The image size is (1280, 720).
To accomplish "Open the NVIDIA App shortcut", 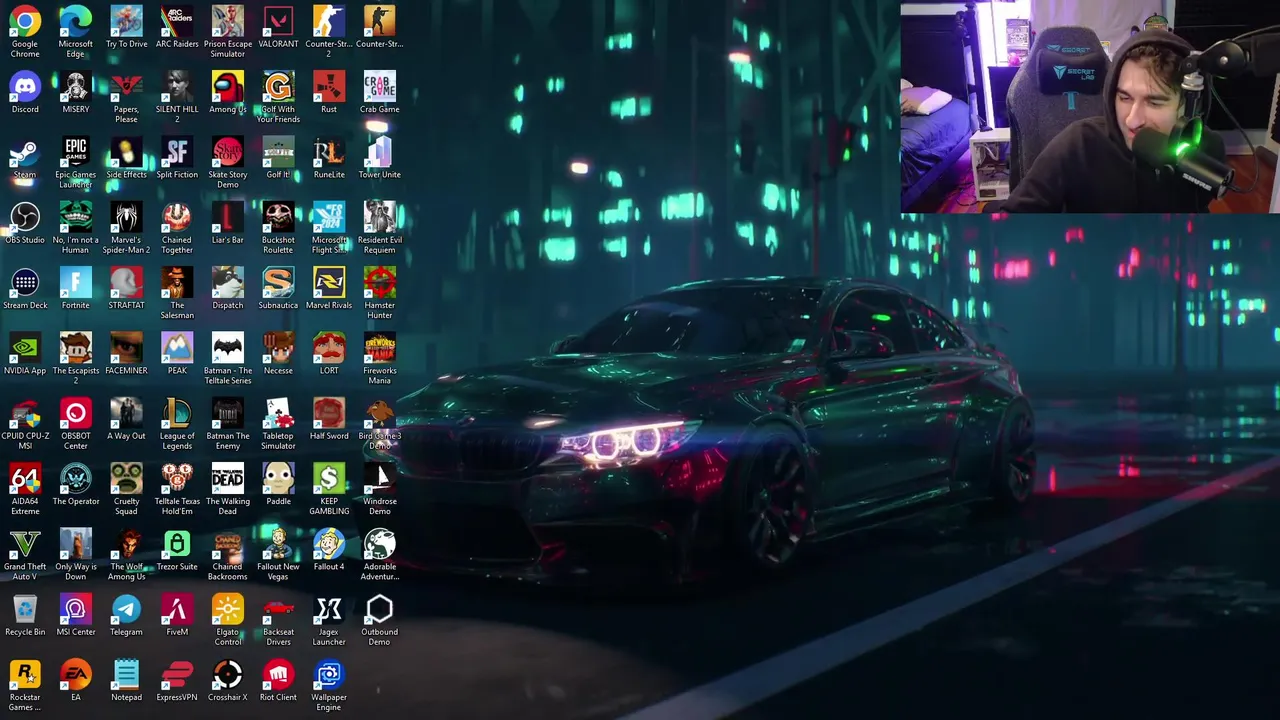I will (x=25, y=349).
